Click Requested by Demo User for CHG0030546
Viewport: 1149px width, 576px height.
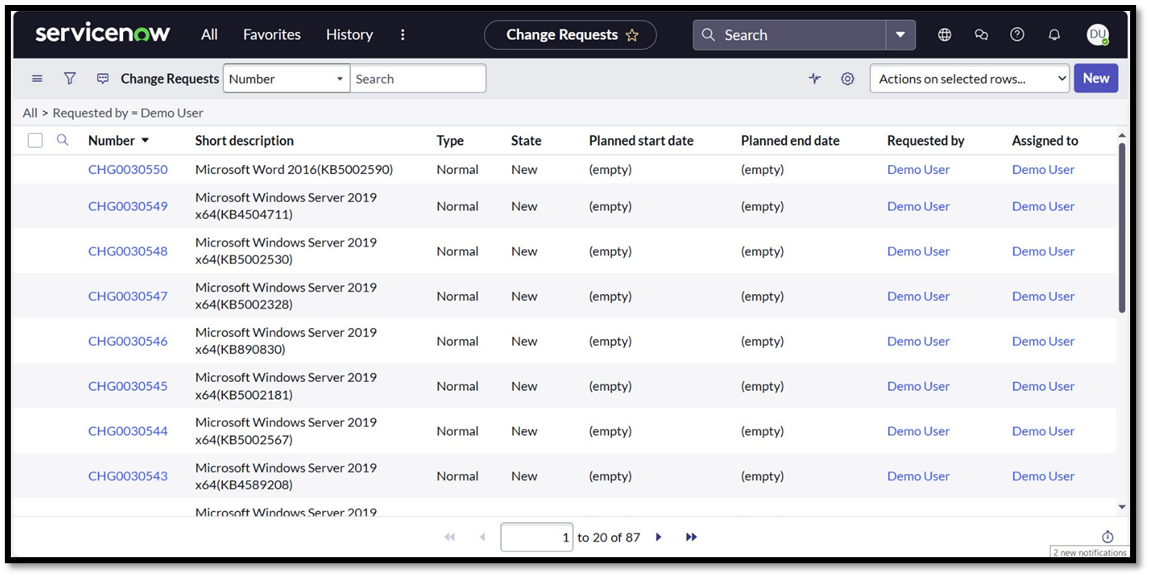tap(918, 341)
